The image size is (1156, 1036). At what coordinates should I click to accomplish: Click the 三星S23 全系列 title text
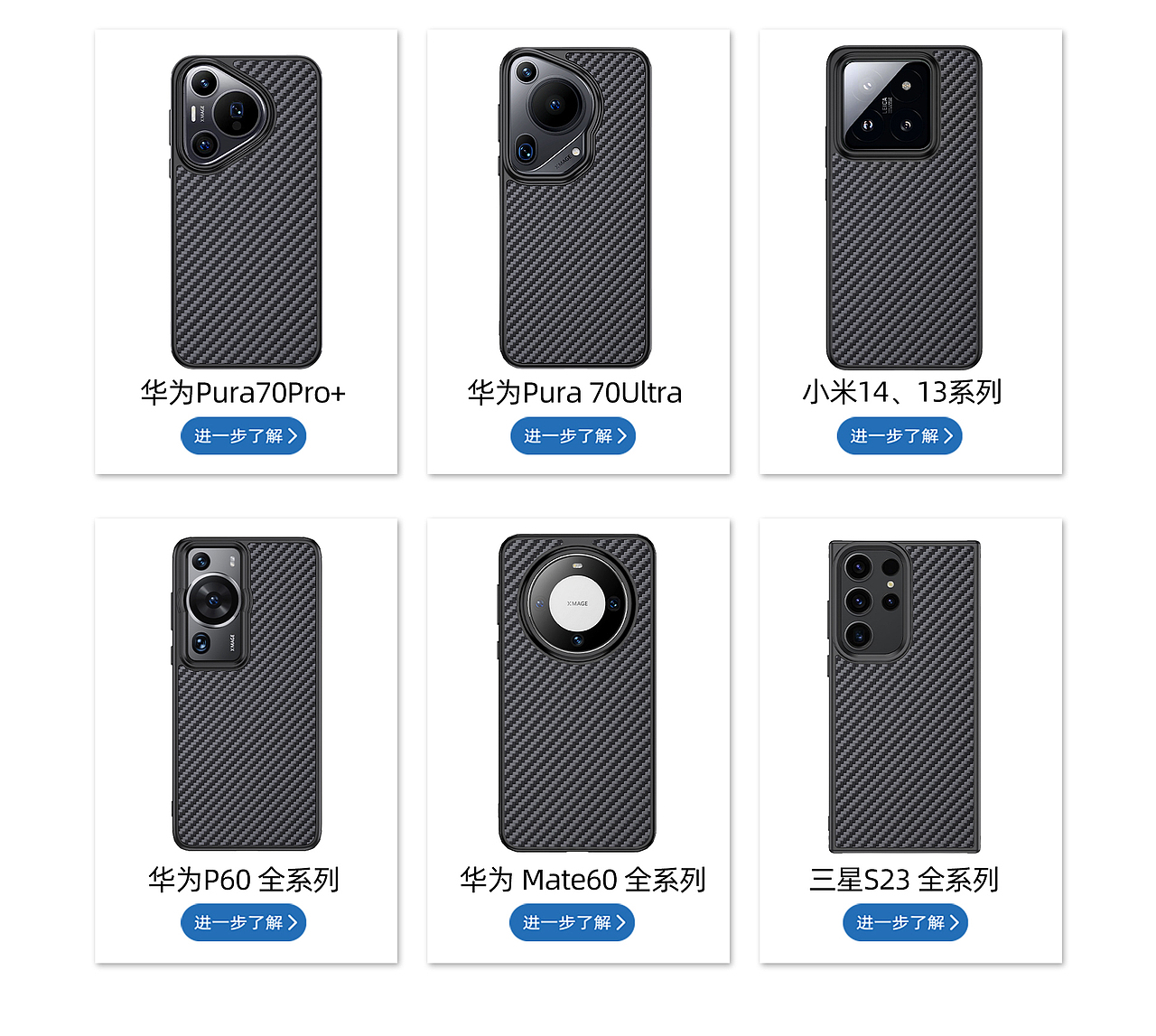pyautogui.click(x=904, y=880)
